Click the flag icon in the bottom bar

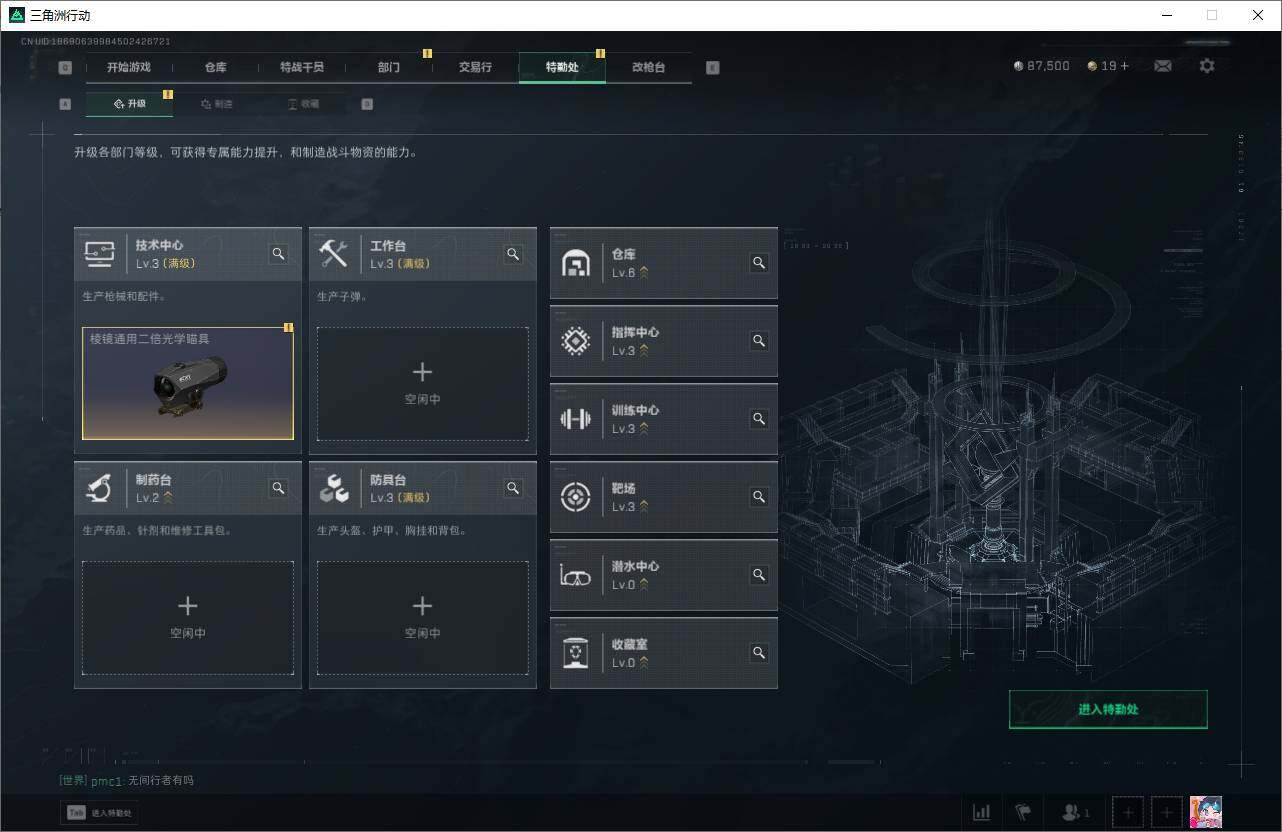click(x=1023, y=812)
